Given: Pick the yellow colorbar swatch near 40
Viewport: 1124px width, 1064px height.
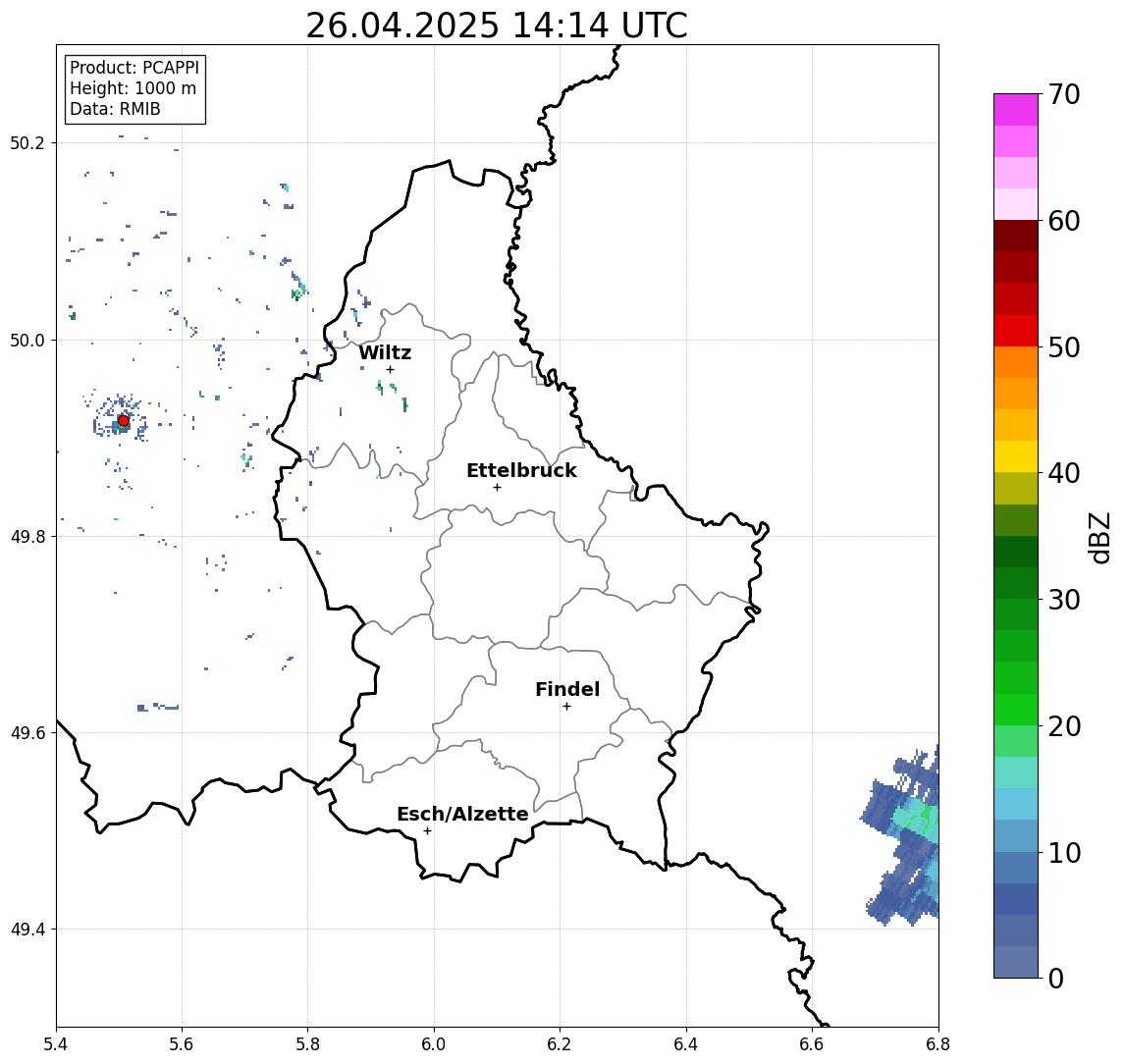Looking at the screenshot, I should (1016, 456).
